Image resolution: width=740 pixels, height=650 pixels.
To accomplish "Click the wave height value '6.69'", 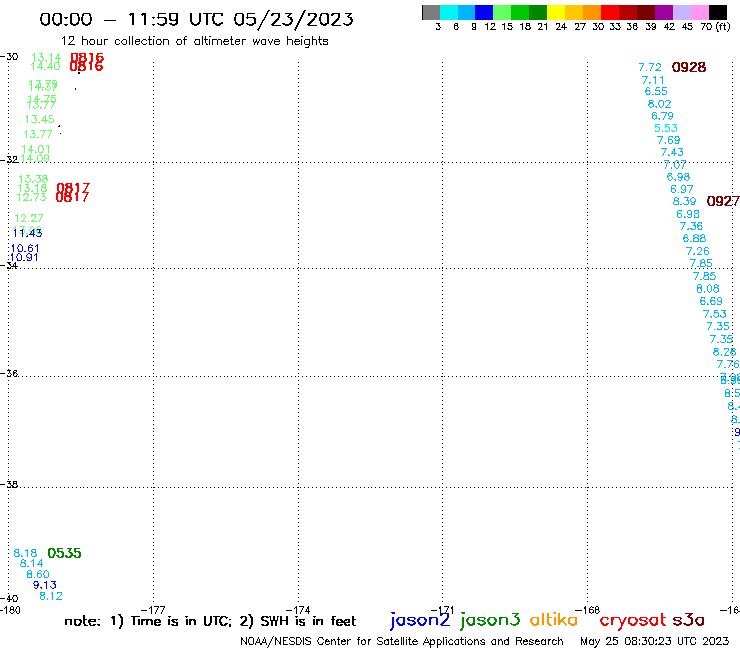I will pyautogui.click(x=711, y=301).
